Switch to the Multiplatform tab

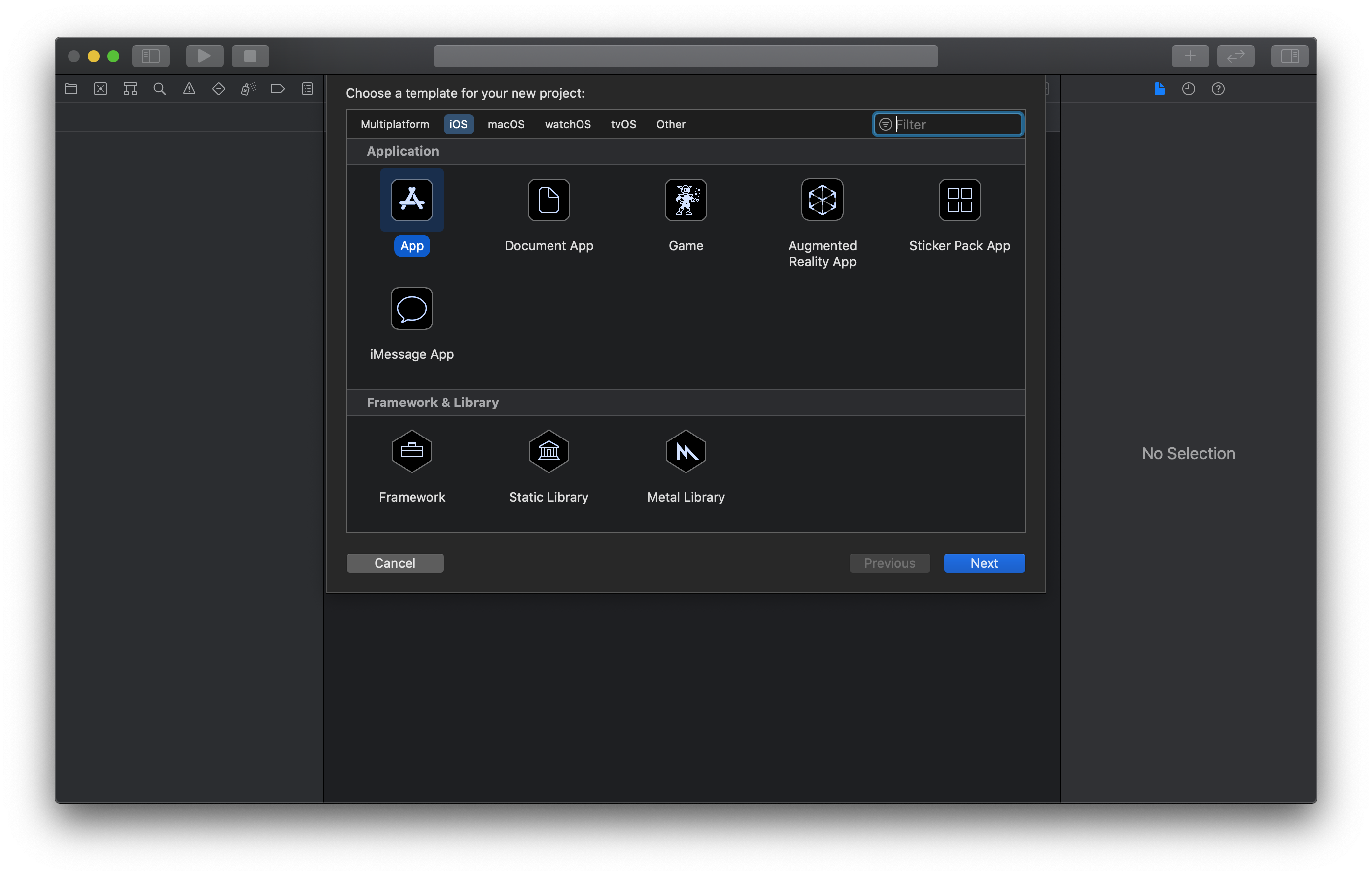tap(394, 124)
